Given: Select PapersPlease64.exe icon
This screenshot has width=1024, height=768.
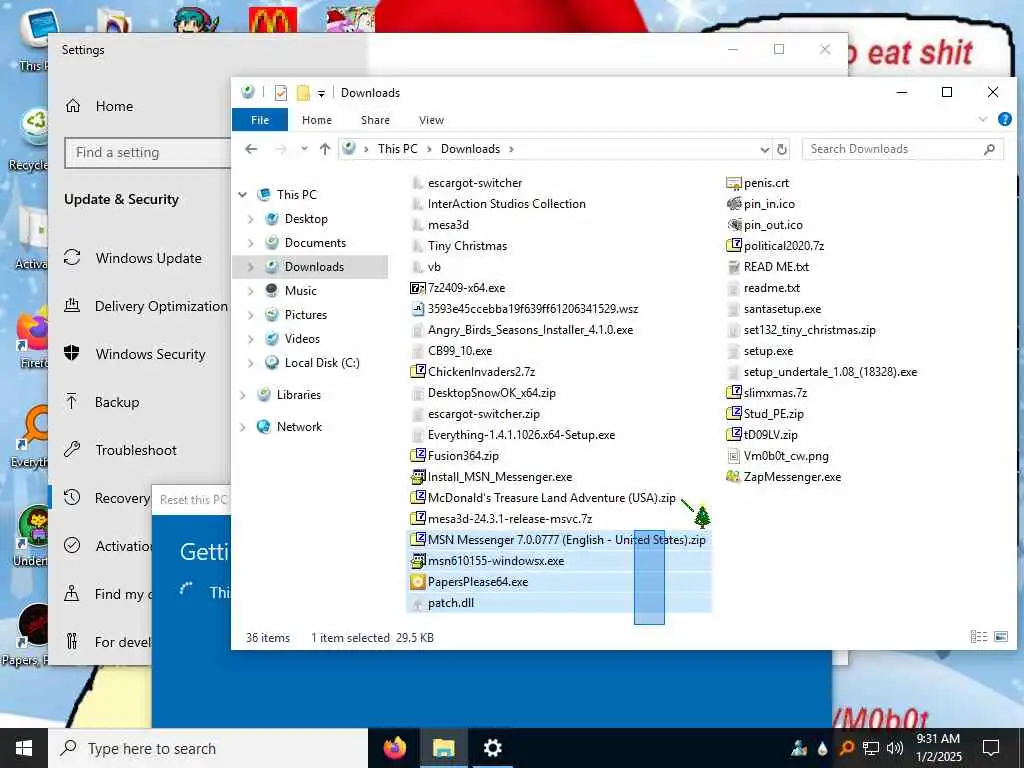Looking at the screenshot, I should (417, 581).
